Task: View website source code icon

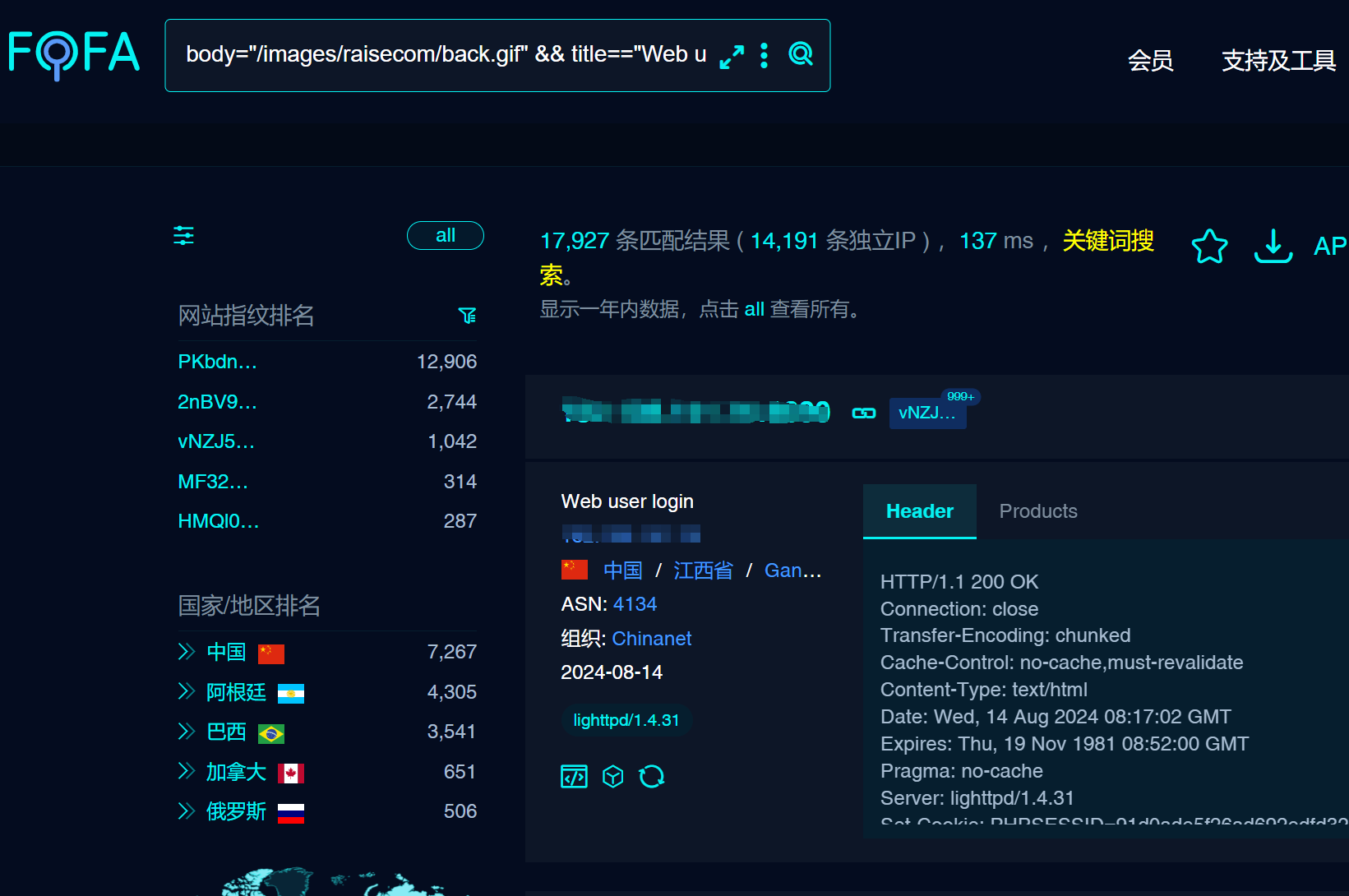Action: (575, 776)
